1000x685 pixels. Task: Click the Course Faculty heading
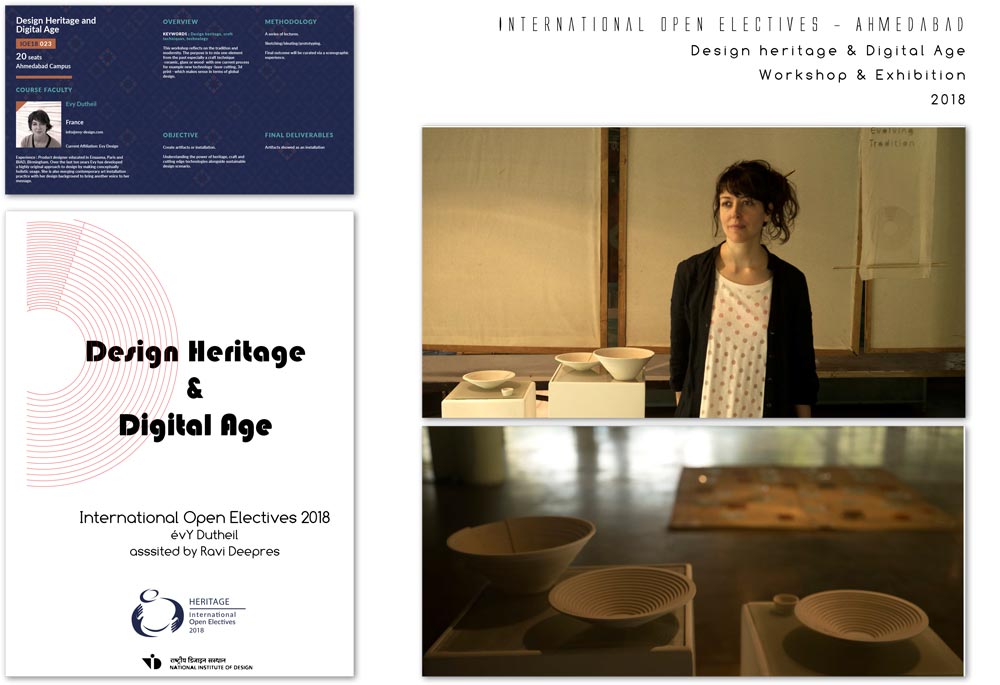(x=44, y=90)
